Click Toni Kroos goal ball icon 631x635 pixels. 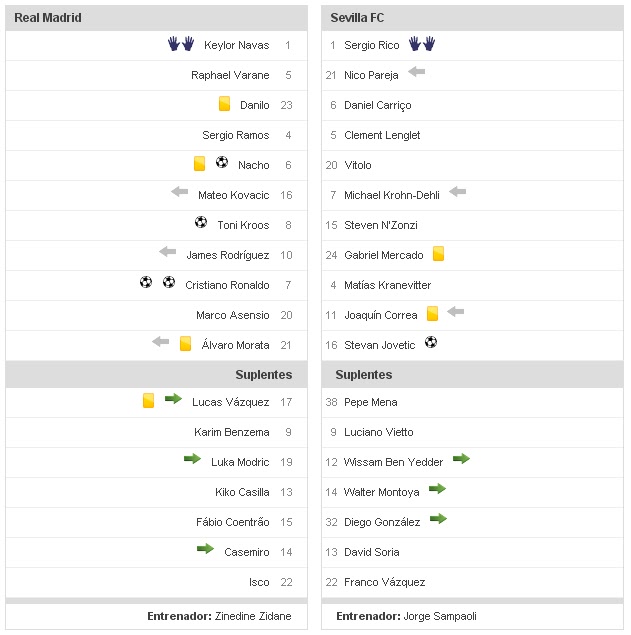(x=201, y=223)
